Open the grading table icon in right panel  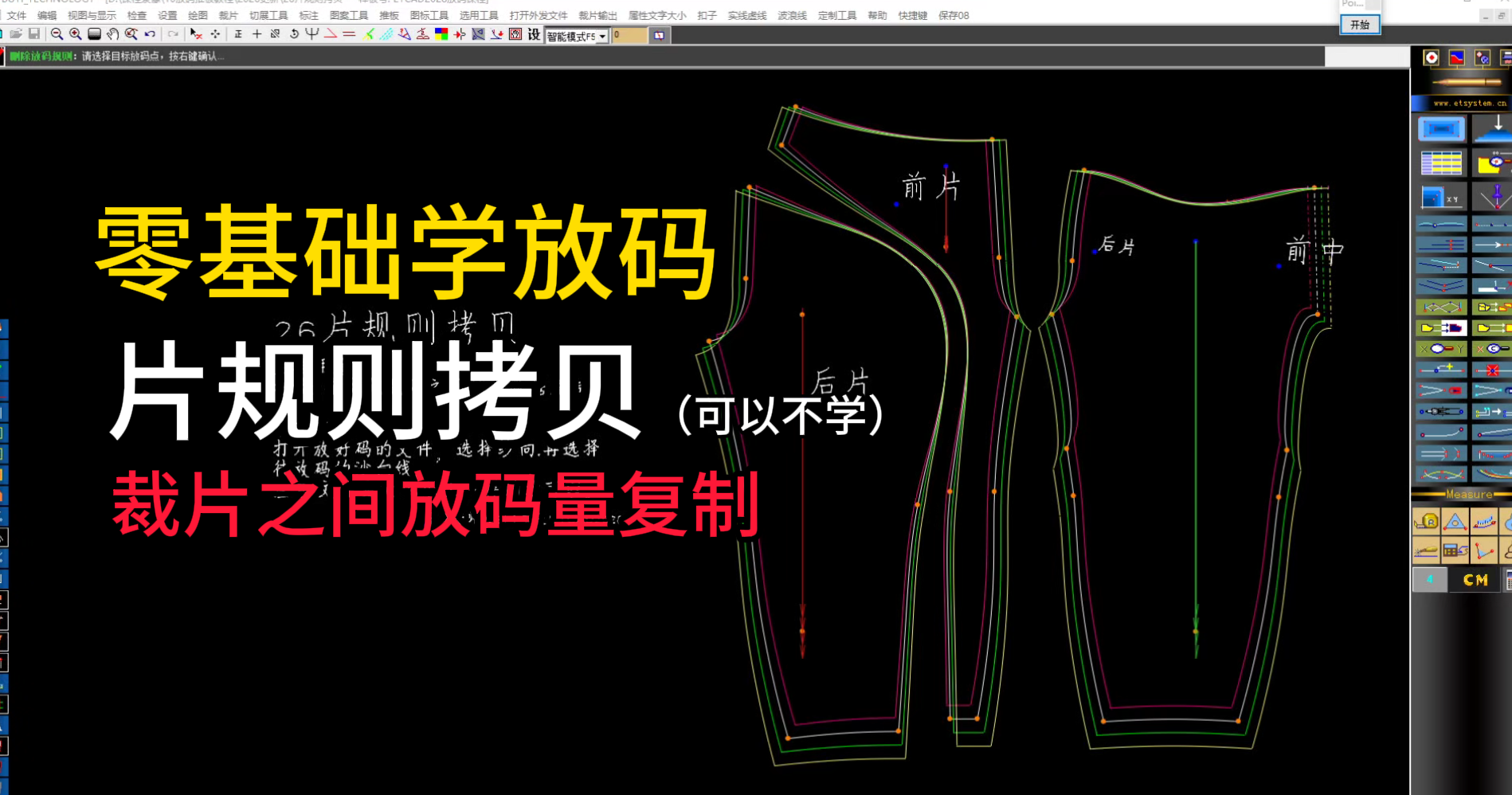(1441, 163)
